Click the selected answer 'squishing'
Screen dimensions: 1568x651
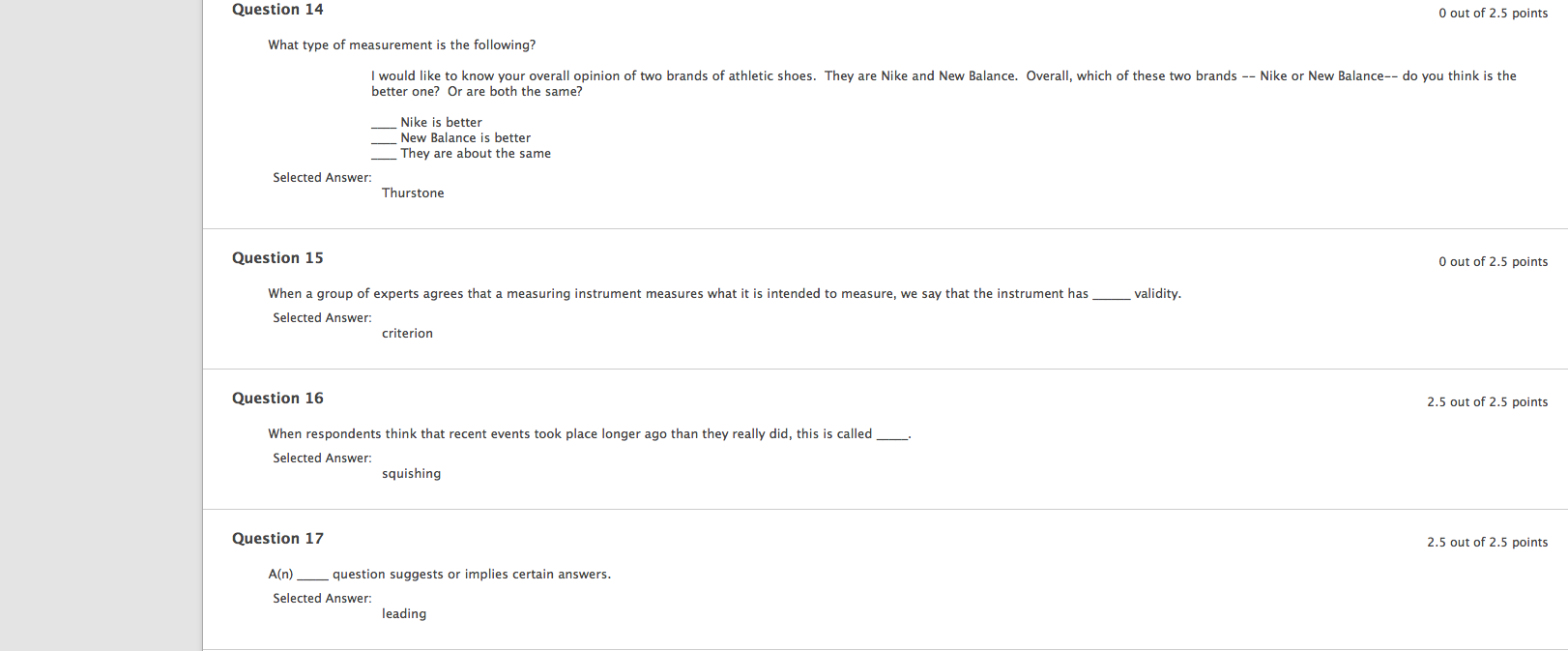tap(411, 474)
